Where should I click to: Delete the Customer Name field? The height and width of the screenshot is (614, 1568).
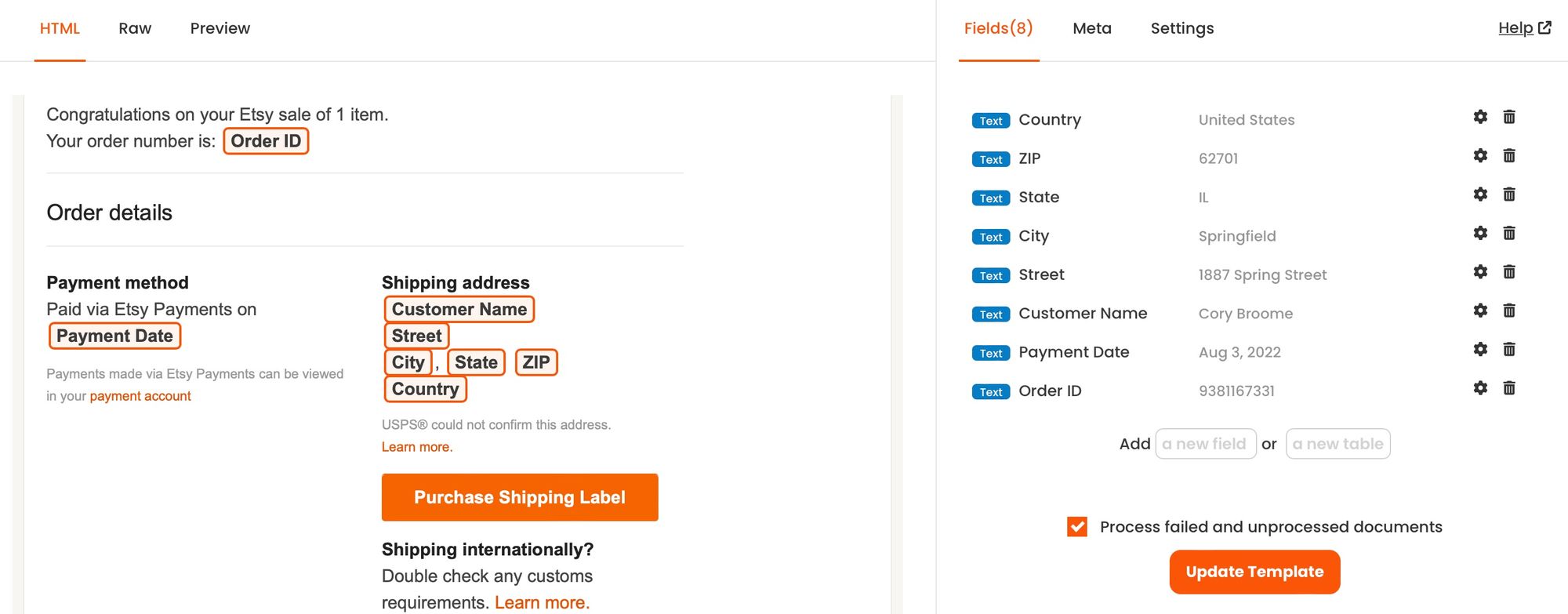pos(1509,311)
